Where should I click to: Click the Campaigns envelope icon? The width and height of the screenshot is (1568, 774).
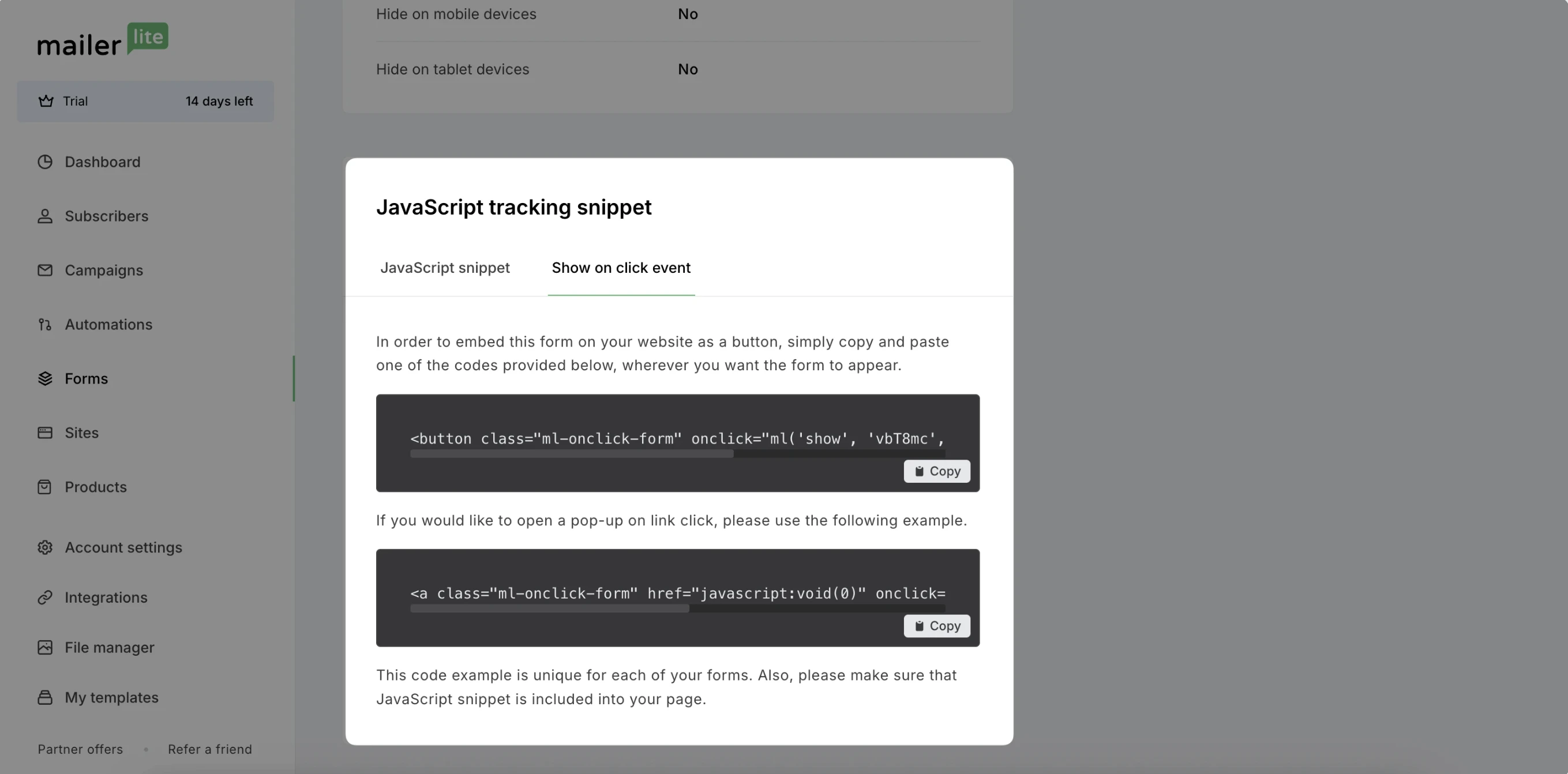[45, 270]
